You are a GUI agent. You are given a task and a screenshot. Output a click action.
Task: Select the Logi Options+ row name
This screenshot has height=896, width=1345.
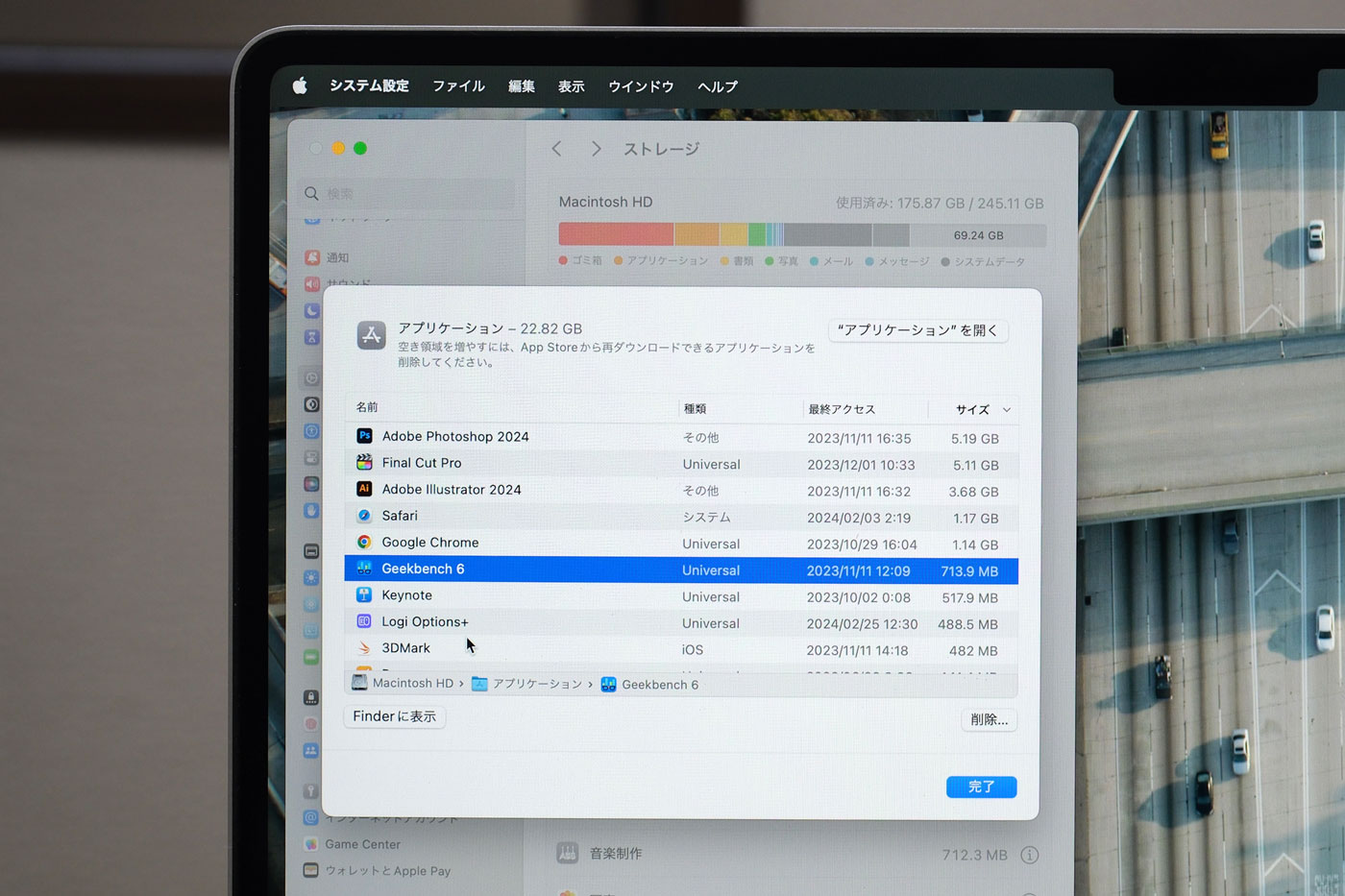pyautogui.click(x=425, y=621)
